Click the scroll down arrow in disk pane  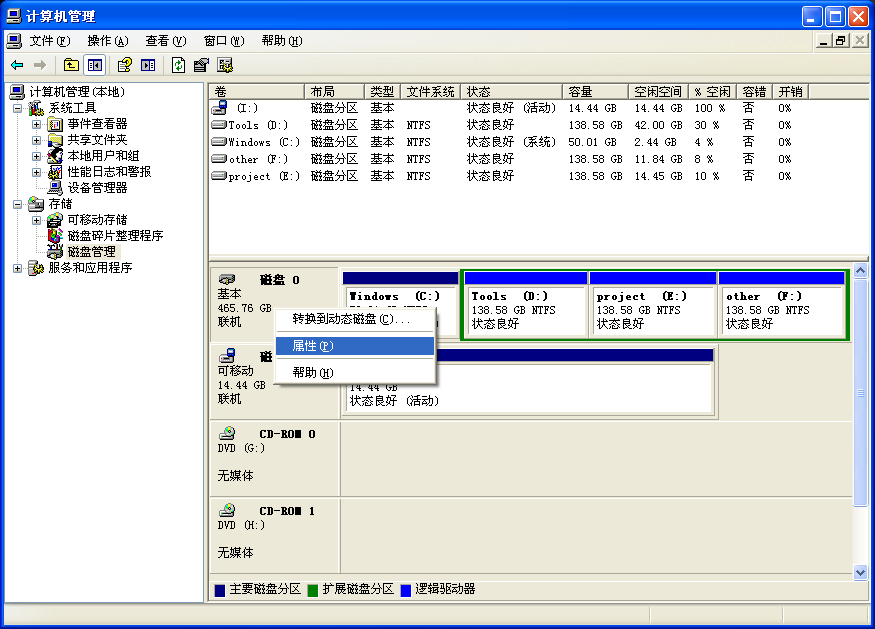(x=860, y=572)
